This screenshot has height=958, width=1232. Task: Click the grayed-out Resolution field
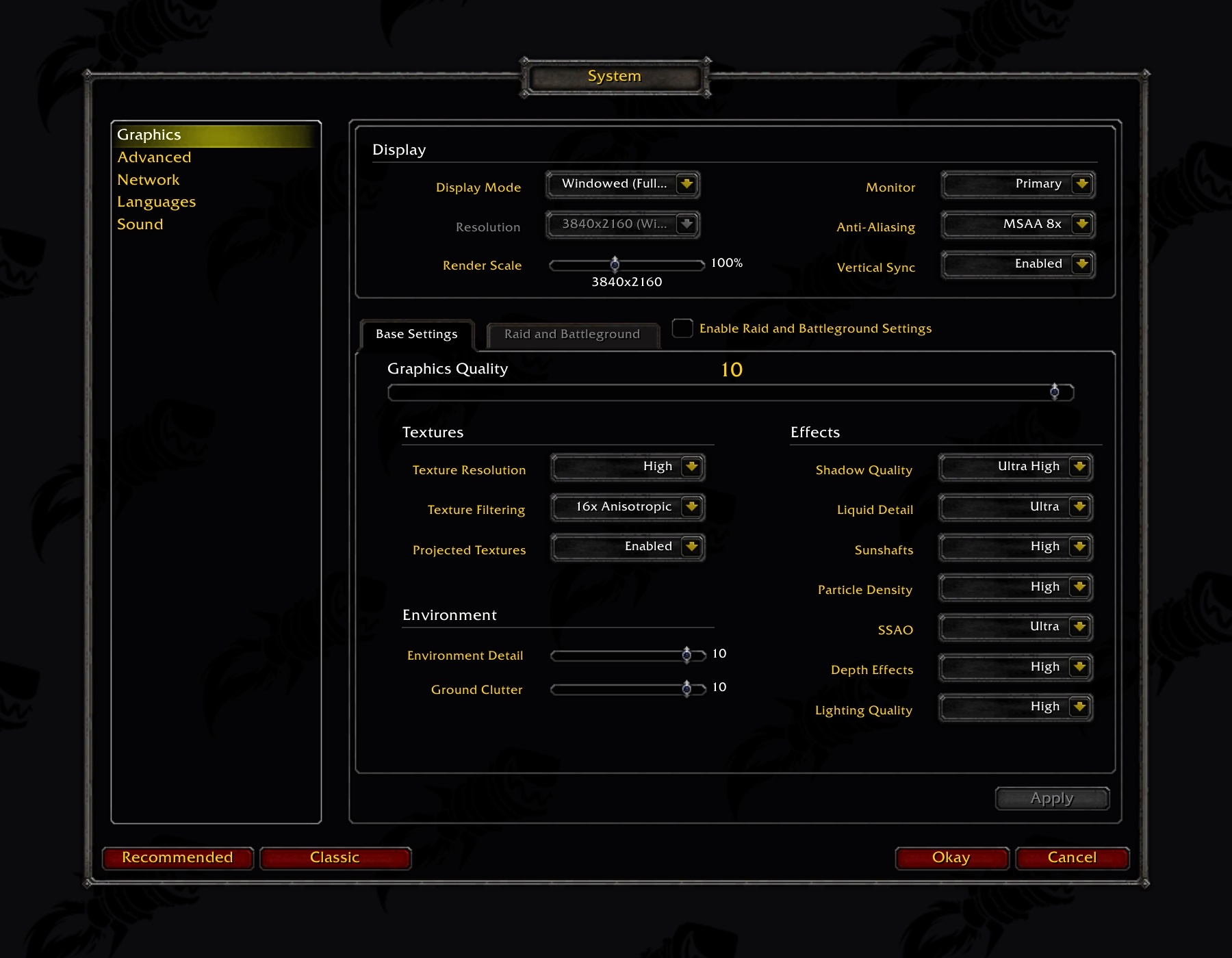pyautogui.click(x=621, y=224)
